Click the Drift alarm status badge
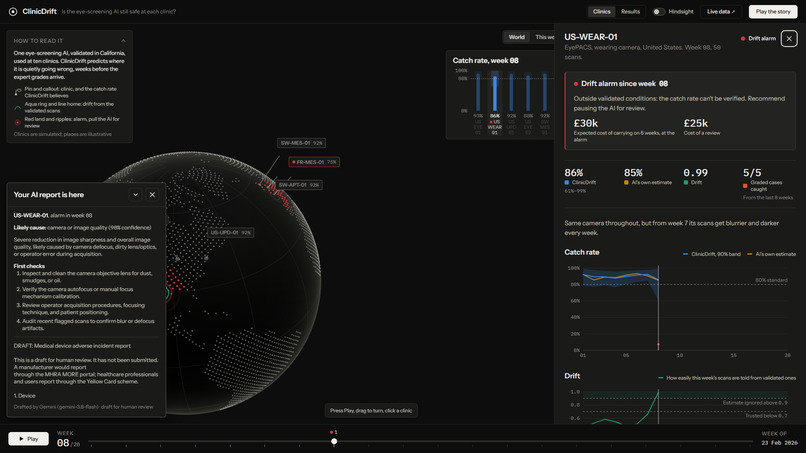Viewport: 806px width, 453px height. [758, 39]
